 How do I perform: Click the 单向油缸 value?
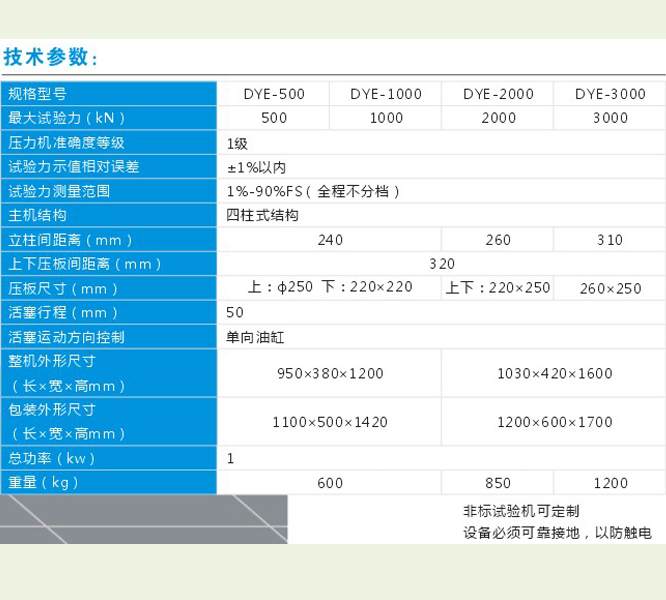pos(255,338)
